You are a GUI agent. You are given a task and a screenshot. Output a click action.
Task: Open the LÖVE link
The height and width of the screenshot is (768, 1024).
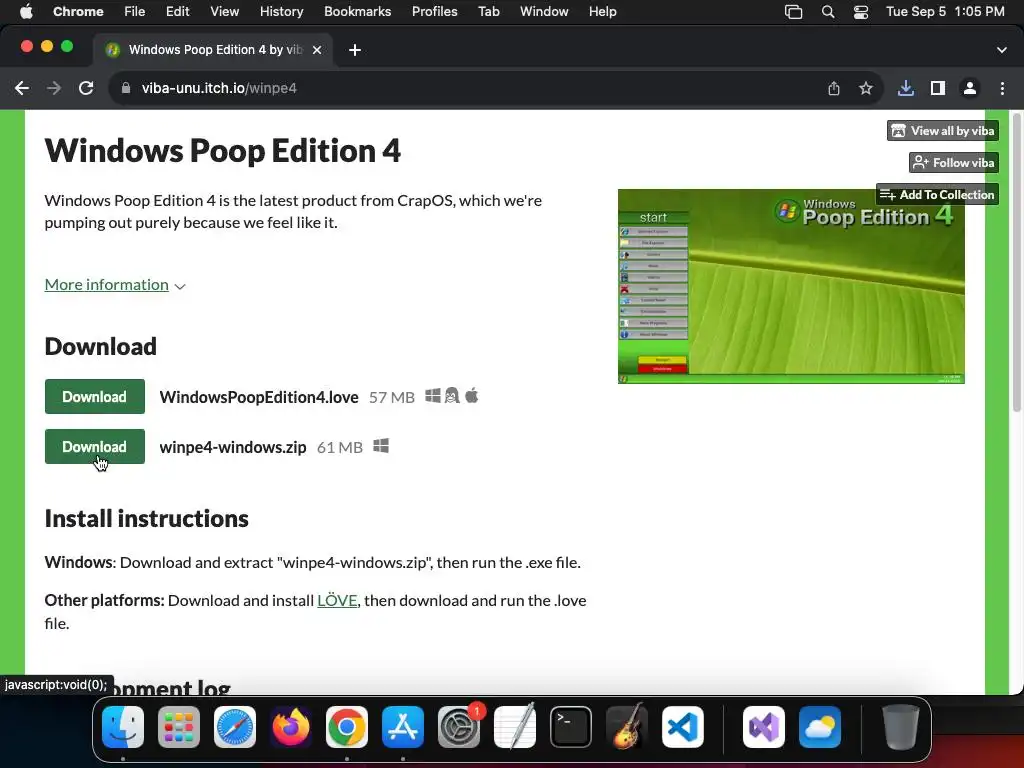click(337, 600)
